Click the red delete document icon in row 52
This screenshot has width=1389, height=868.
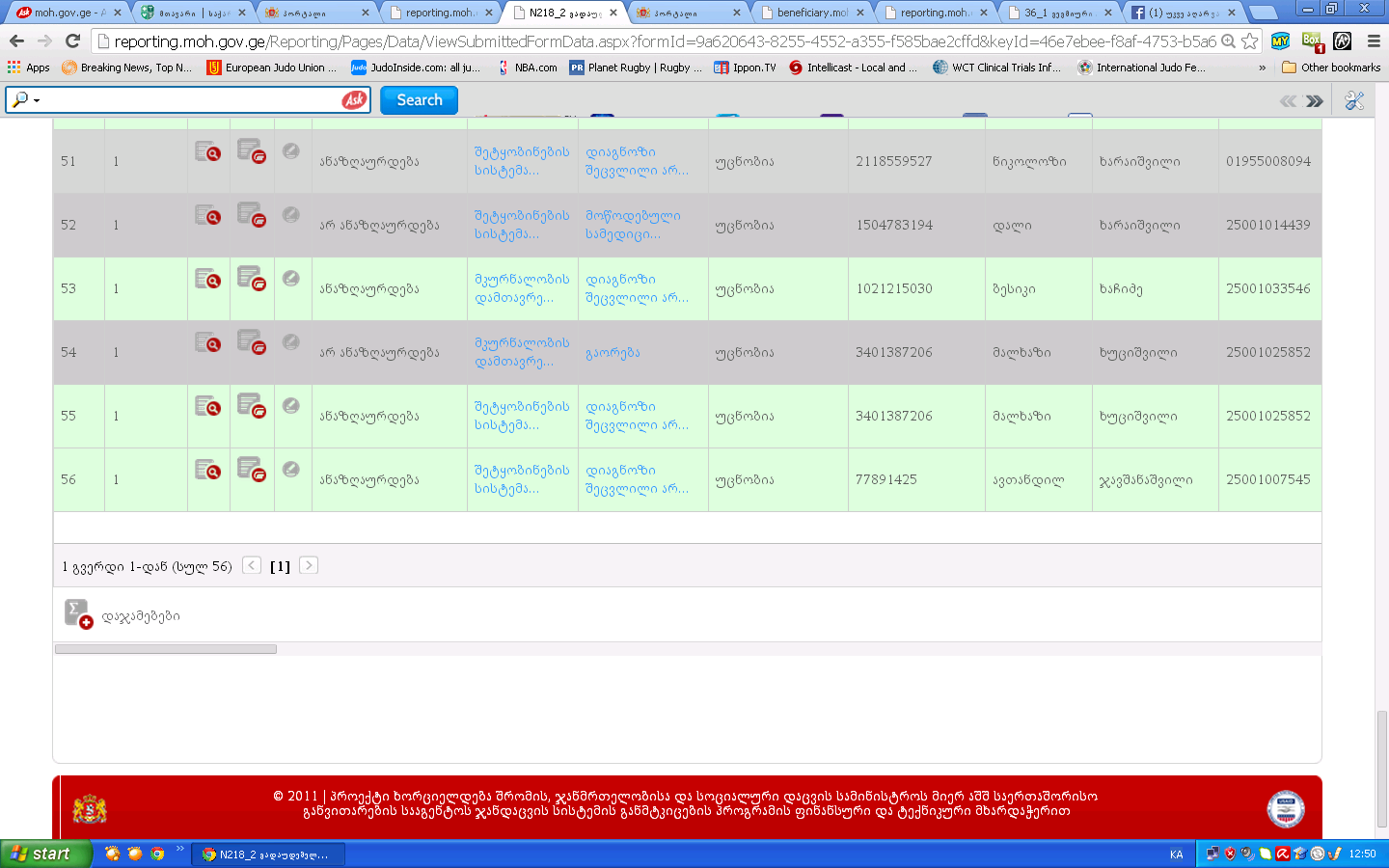[251, 214]
